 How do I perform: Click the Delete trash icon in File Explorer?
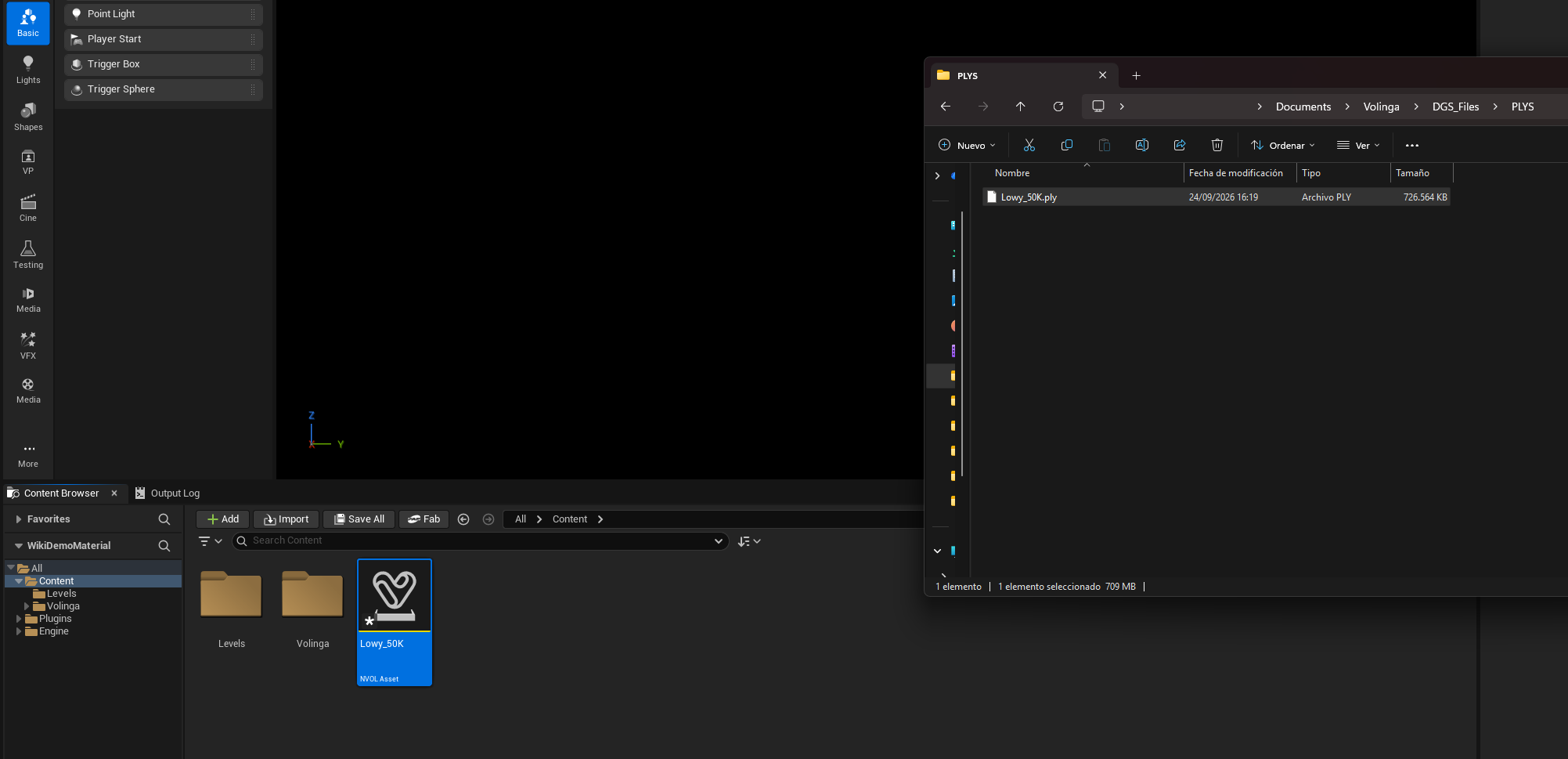click(1217, 145)
